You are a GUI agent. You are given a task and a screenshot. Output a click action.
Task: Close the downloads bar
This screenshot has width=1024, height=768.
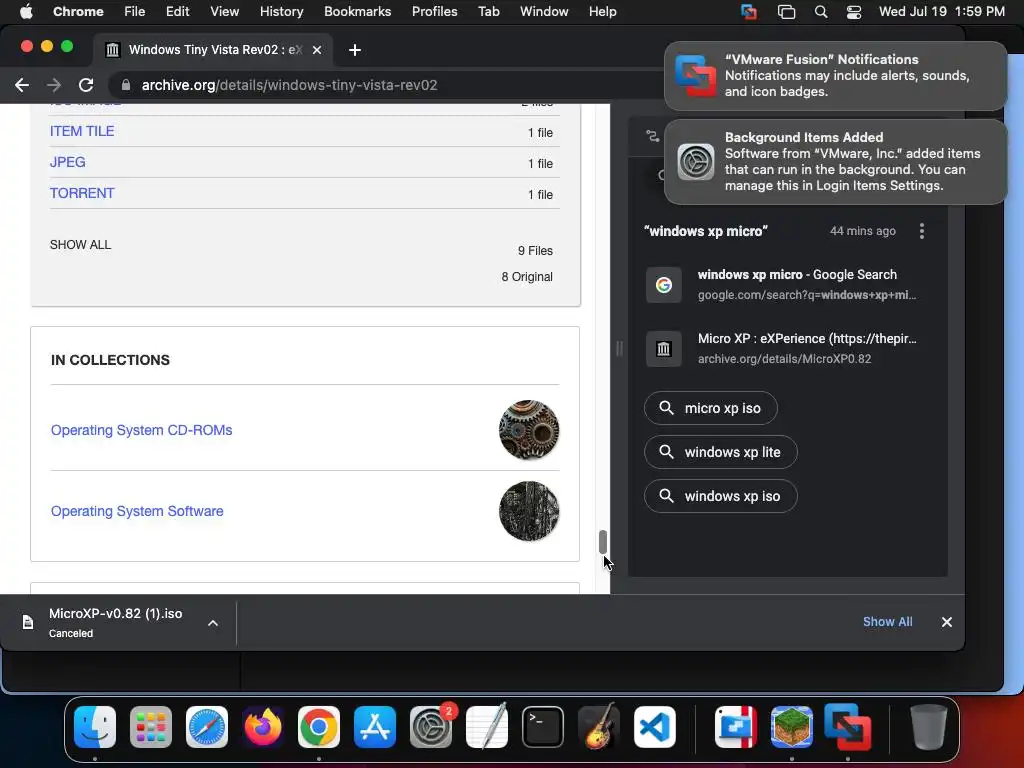tap(946, 622)
